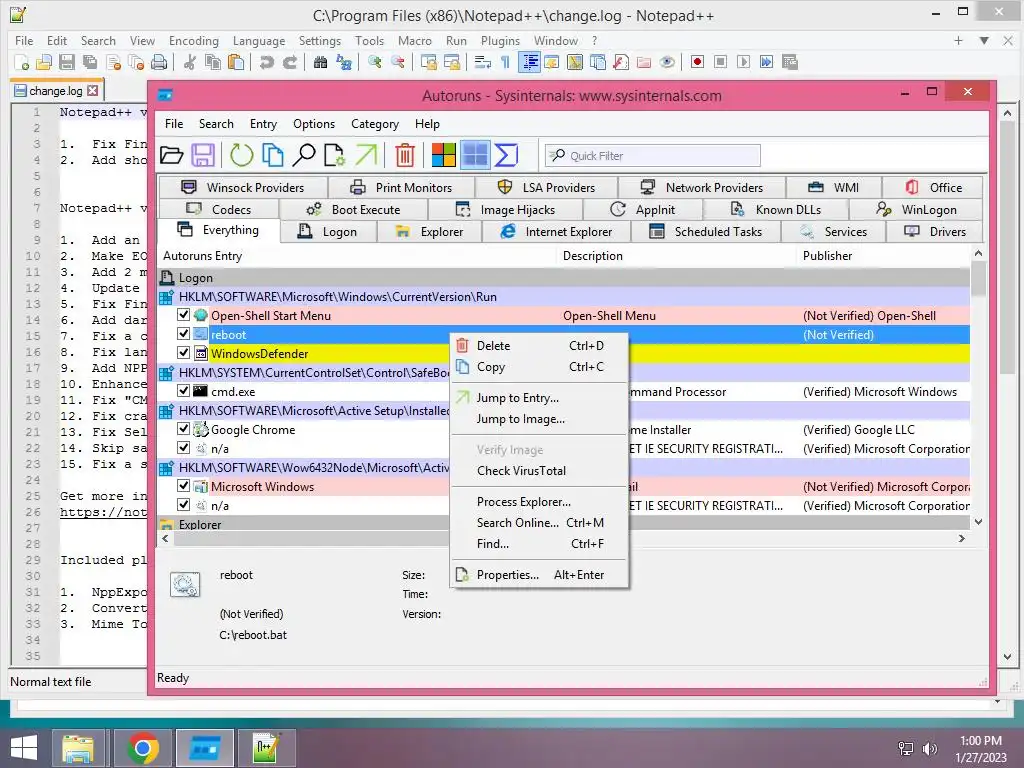The width and height of the screenshot is (1024, 768).
Task: Open File Explorer from the taskbar
Action: pyautogui.click(x=78, y=748)
